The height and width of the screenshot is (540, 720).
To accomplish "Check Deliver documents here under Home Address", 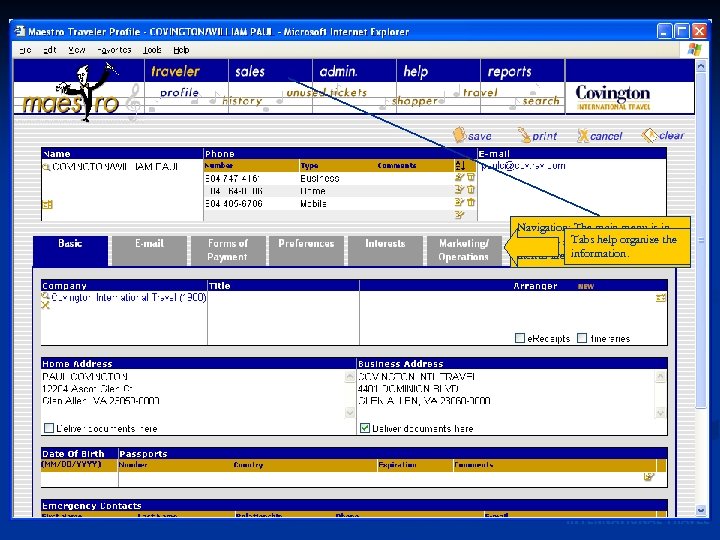I will (x=49, y=428).
